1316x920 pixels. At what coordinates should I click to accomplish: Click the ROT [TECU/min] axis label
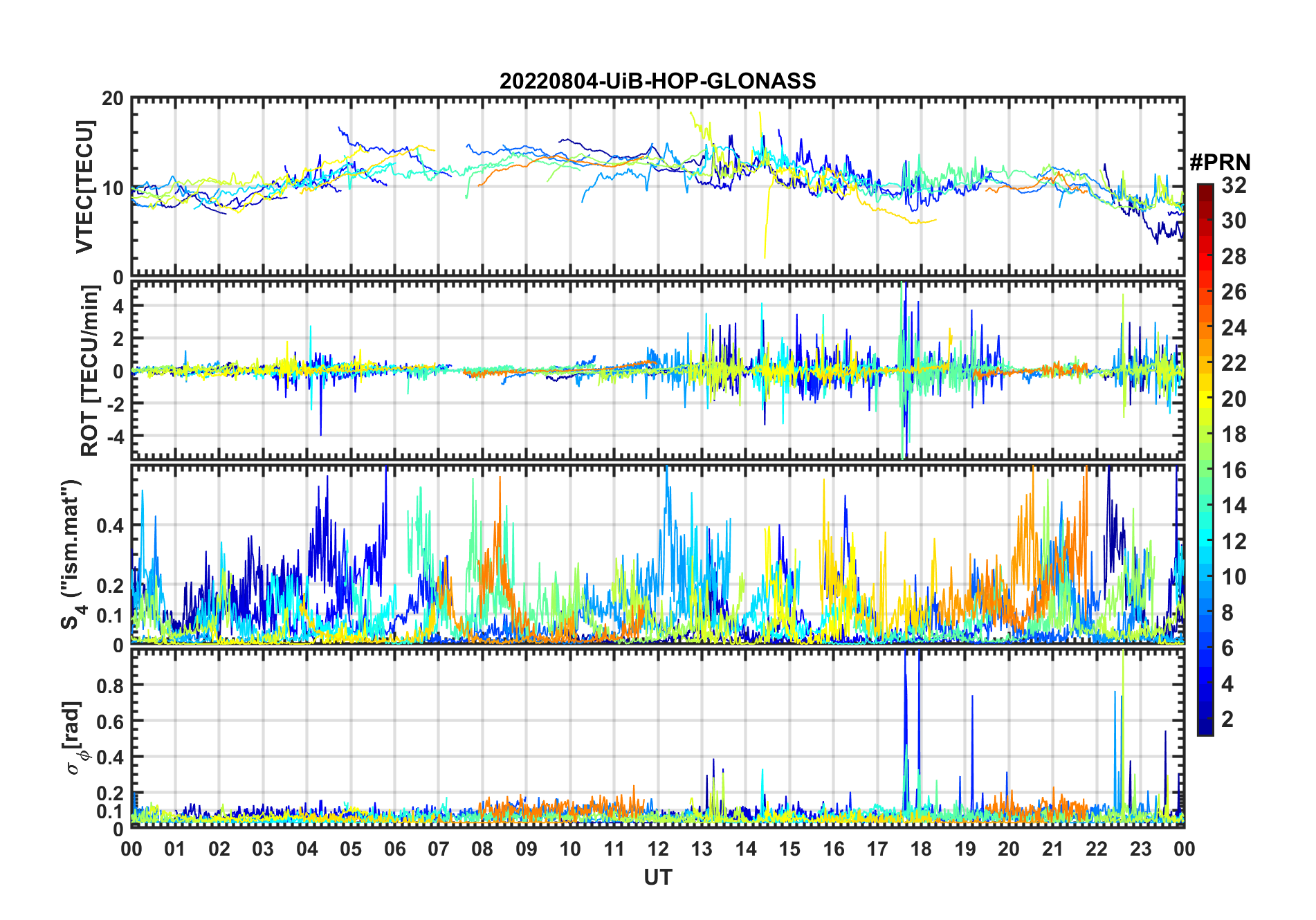pyautogui.click(x=90, y=371)
